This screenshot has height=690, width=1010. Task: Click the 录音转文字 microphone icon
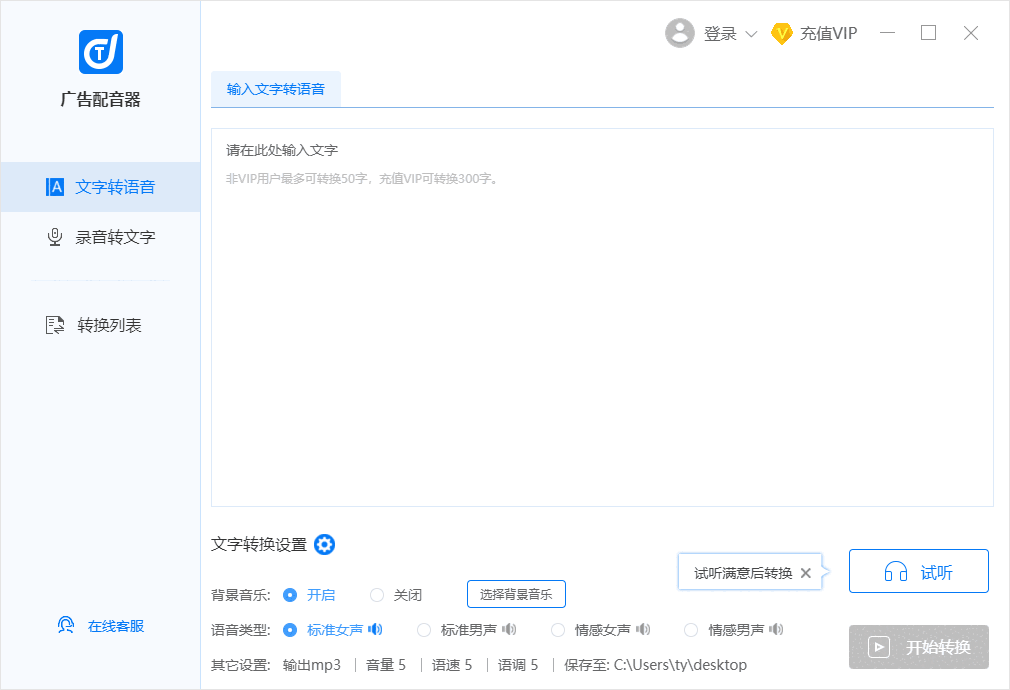click(54, 236)
